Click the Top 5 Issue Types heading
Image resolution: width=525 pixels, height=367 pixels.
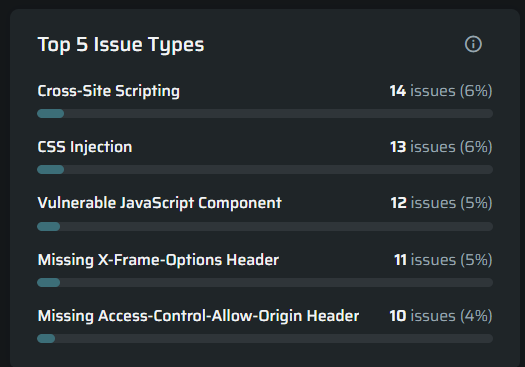[121, 45]
